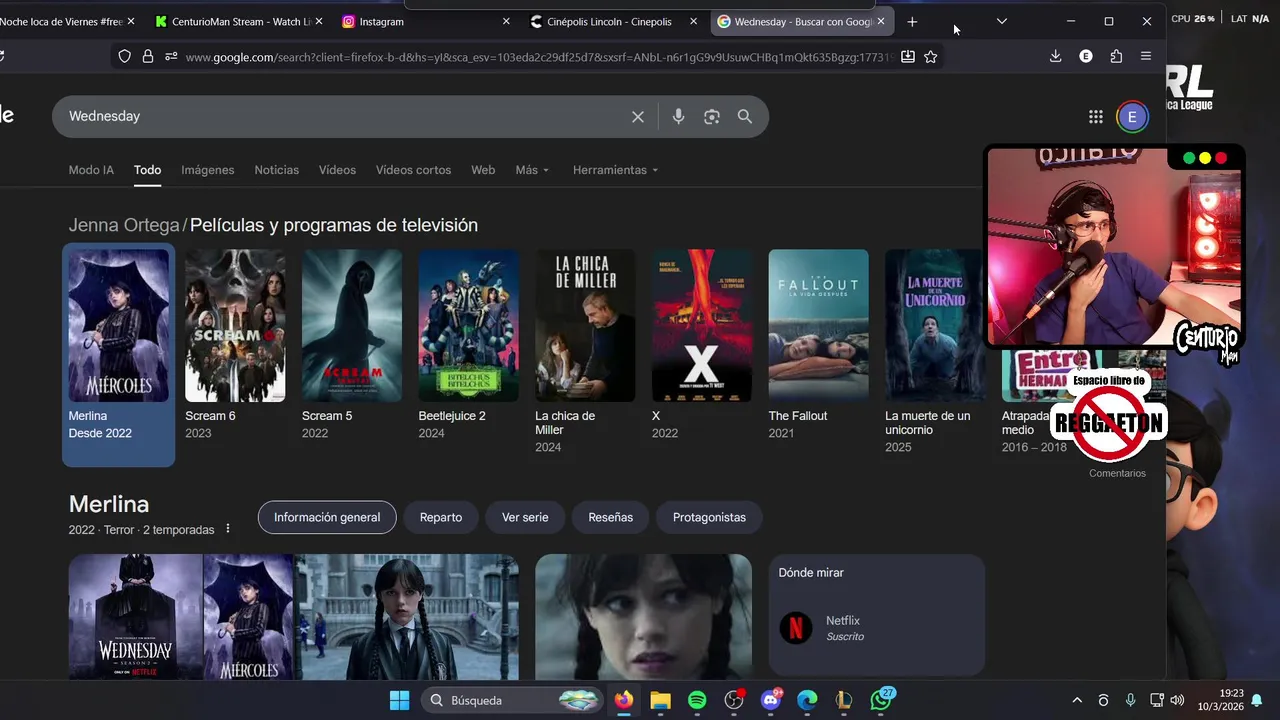
Task: Open the Protagonistas chip
Action: pyautogui.click(x=709, y=517)
